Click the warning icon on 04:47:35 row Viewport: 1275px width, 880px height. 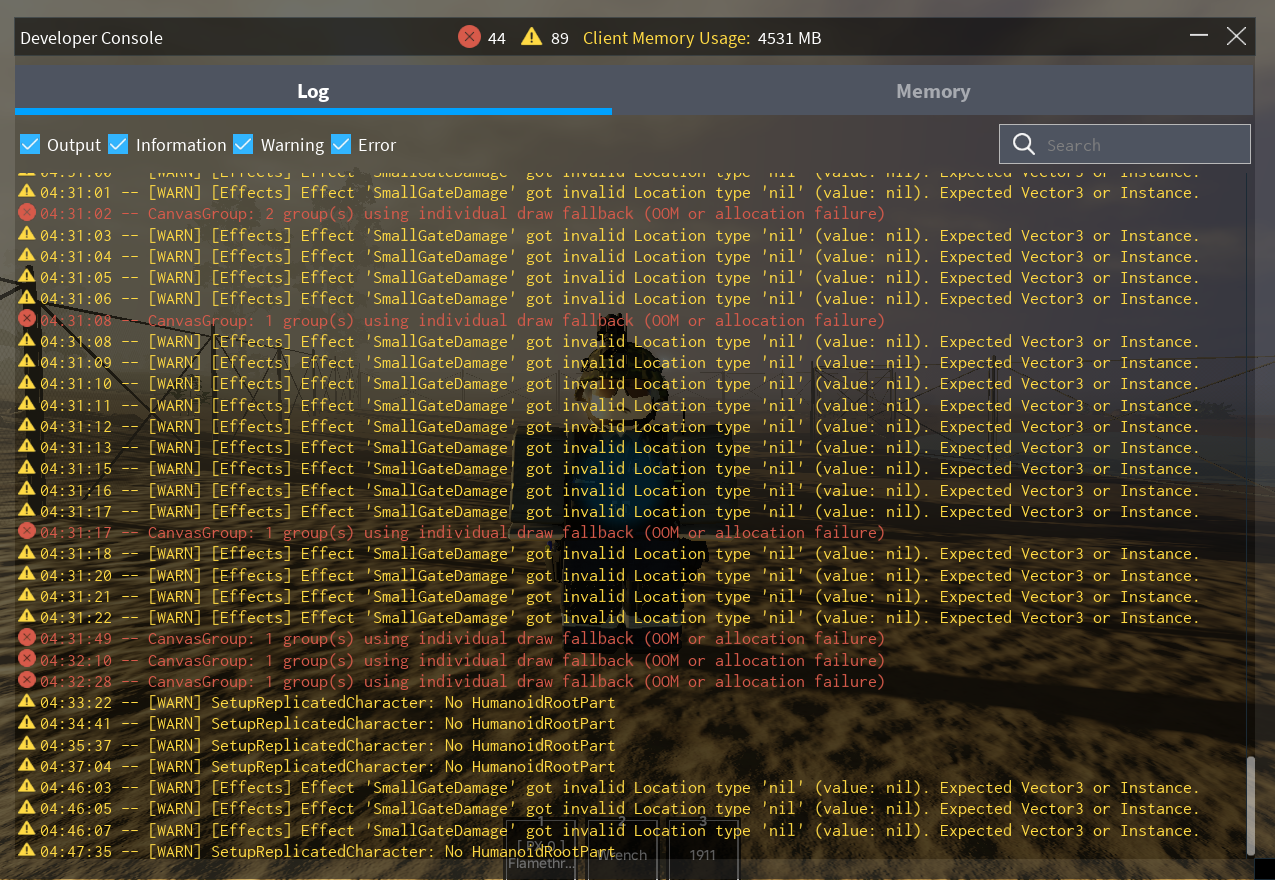(x=27, y=850)
